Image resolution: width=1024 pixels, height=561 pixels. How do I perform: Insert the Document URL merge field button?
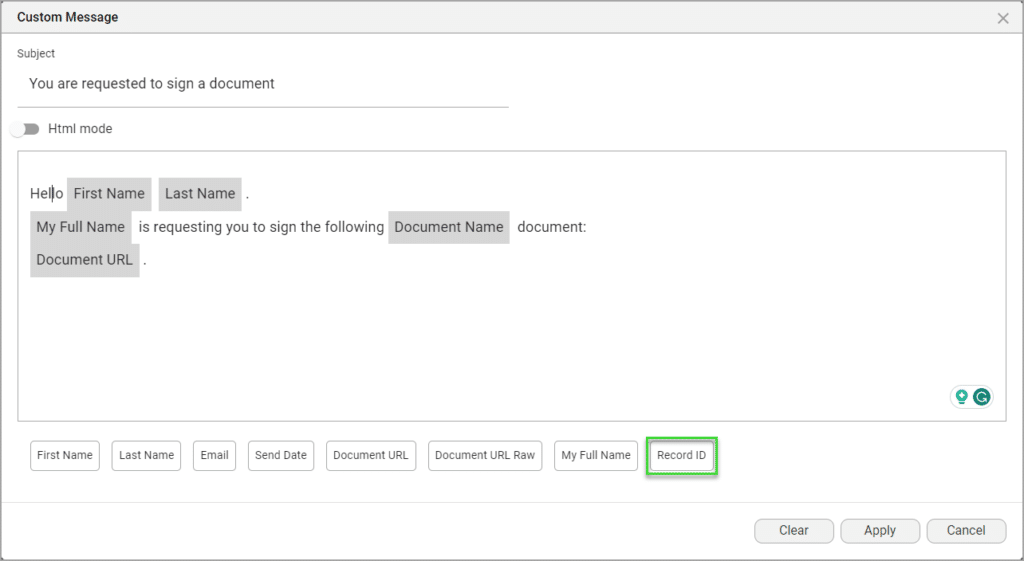pyautogui.click(x=370, y=455)
